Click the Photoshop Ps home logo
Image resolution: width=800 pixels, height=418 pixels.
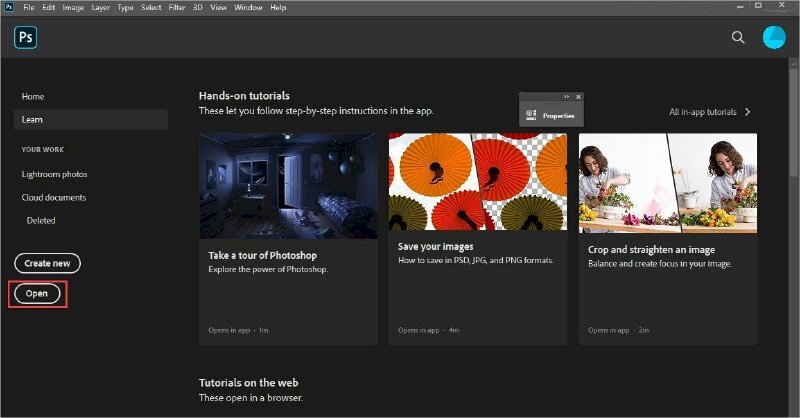point(26,37)
